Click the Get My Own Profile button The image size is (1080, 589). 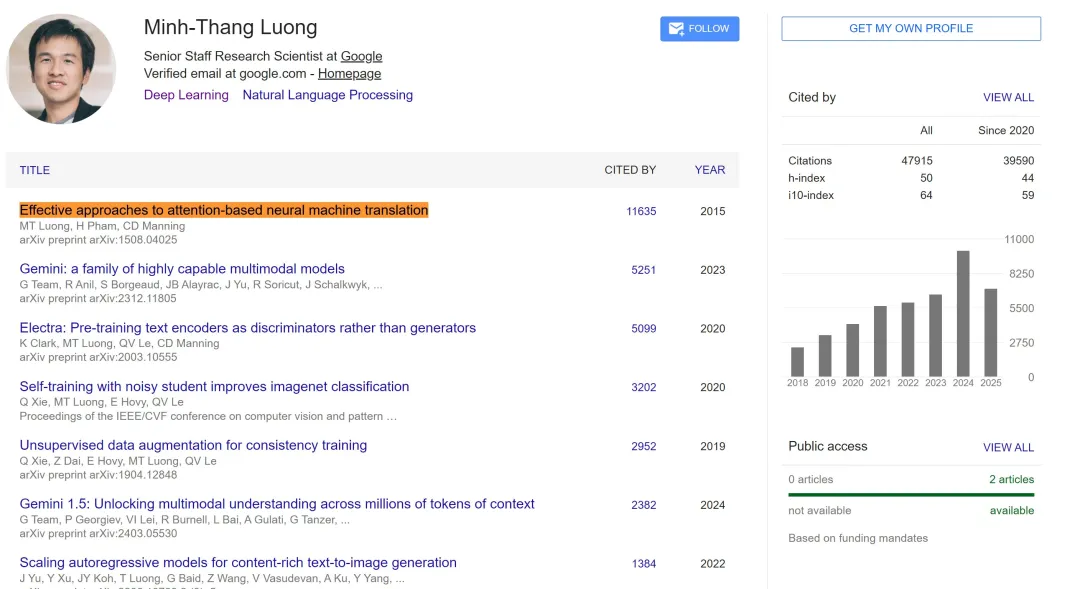(x=910, y=29)
